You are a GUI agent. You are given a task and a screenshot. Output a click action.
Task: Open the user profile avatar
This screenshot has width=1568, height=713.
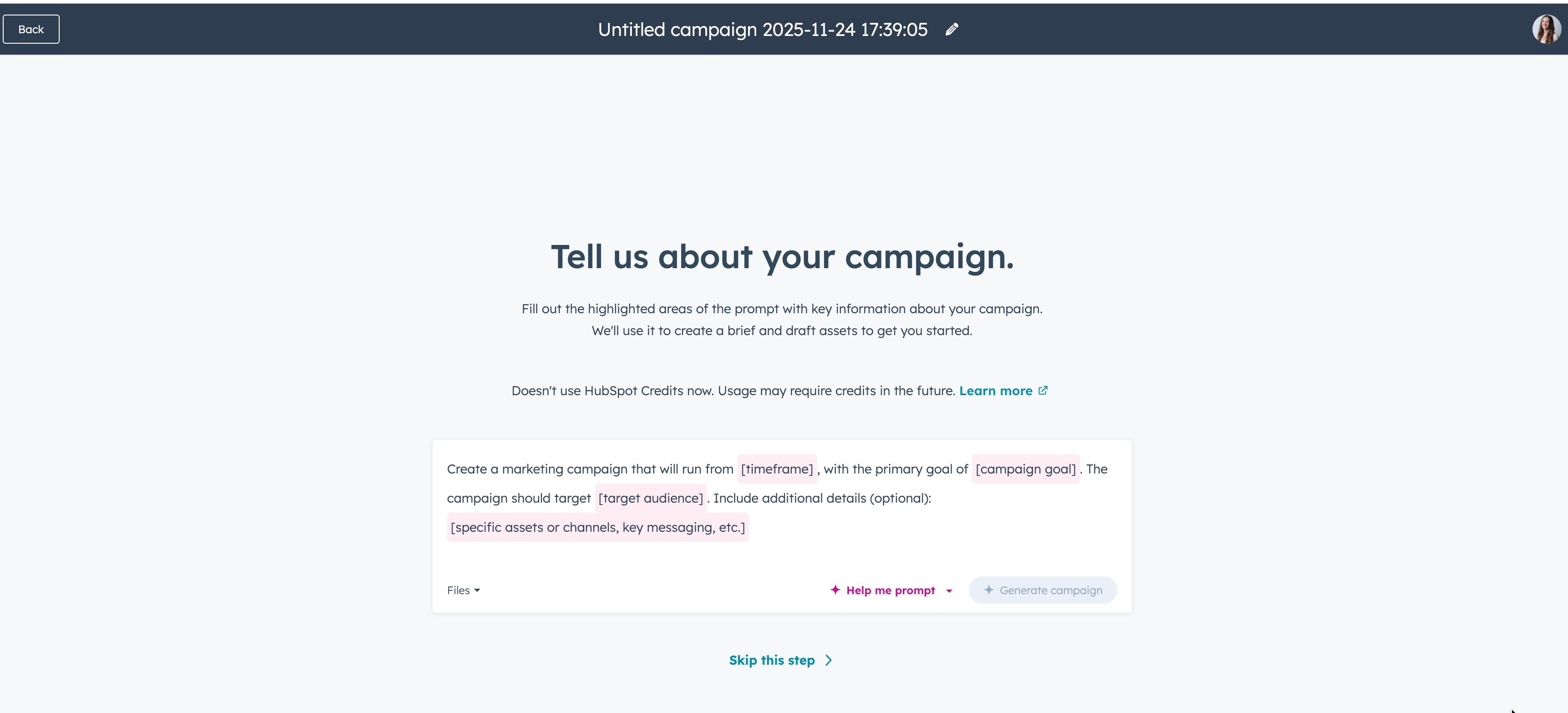coord(1546,29)
